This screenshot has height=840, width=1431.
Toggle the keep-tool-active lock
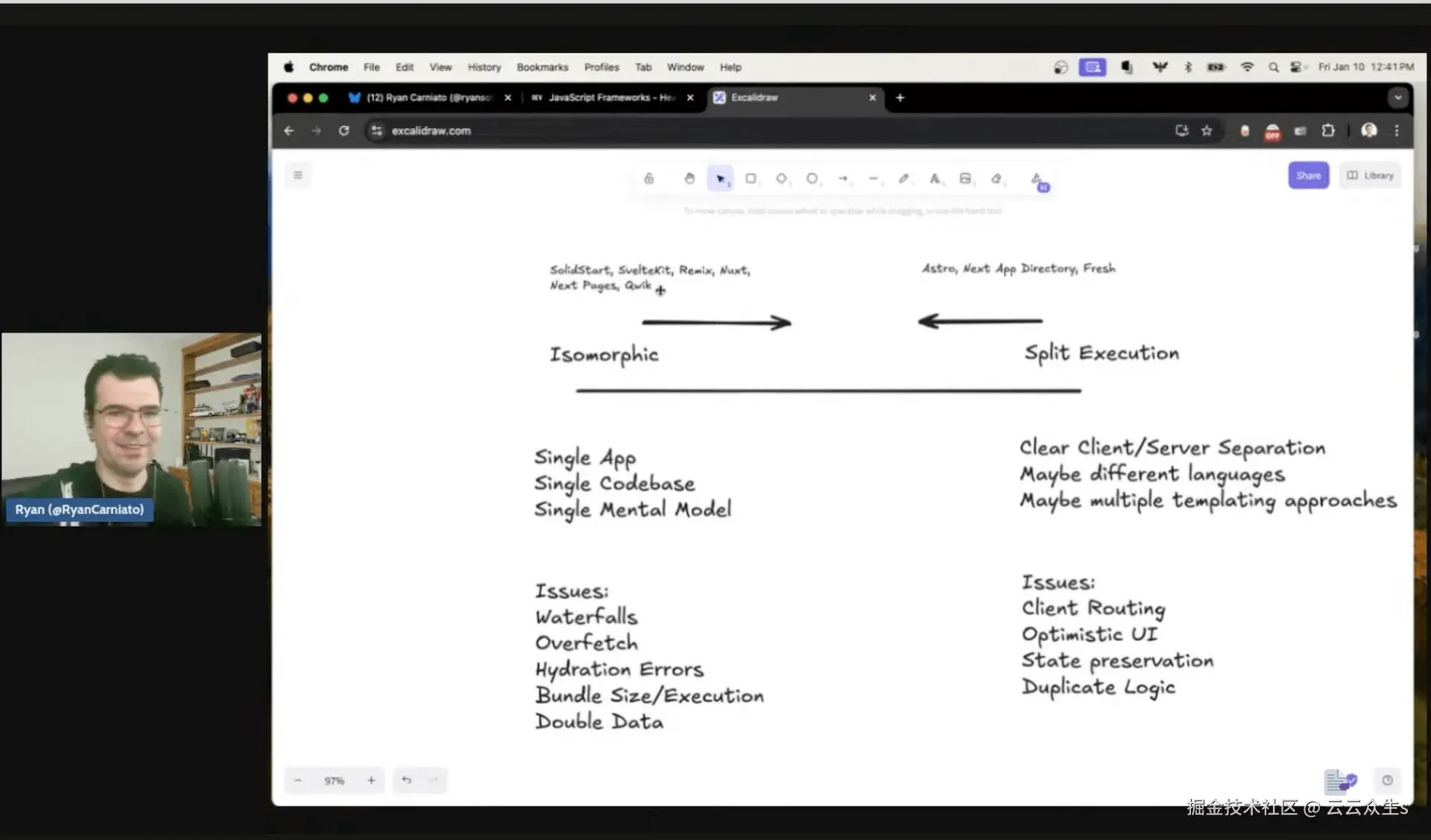648,179
